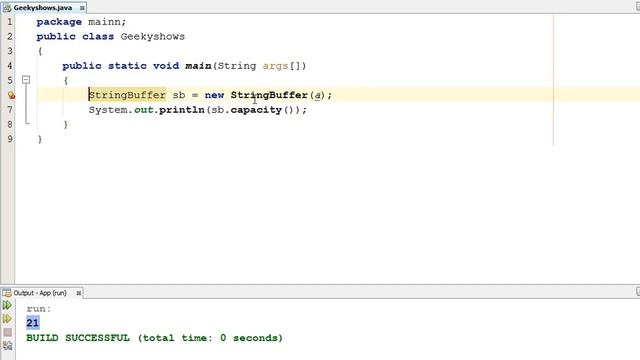Click the sb variable declaration on line 6
This screenshot has height=360, width=640.
179,96
